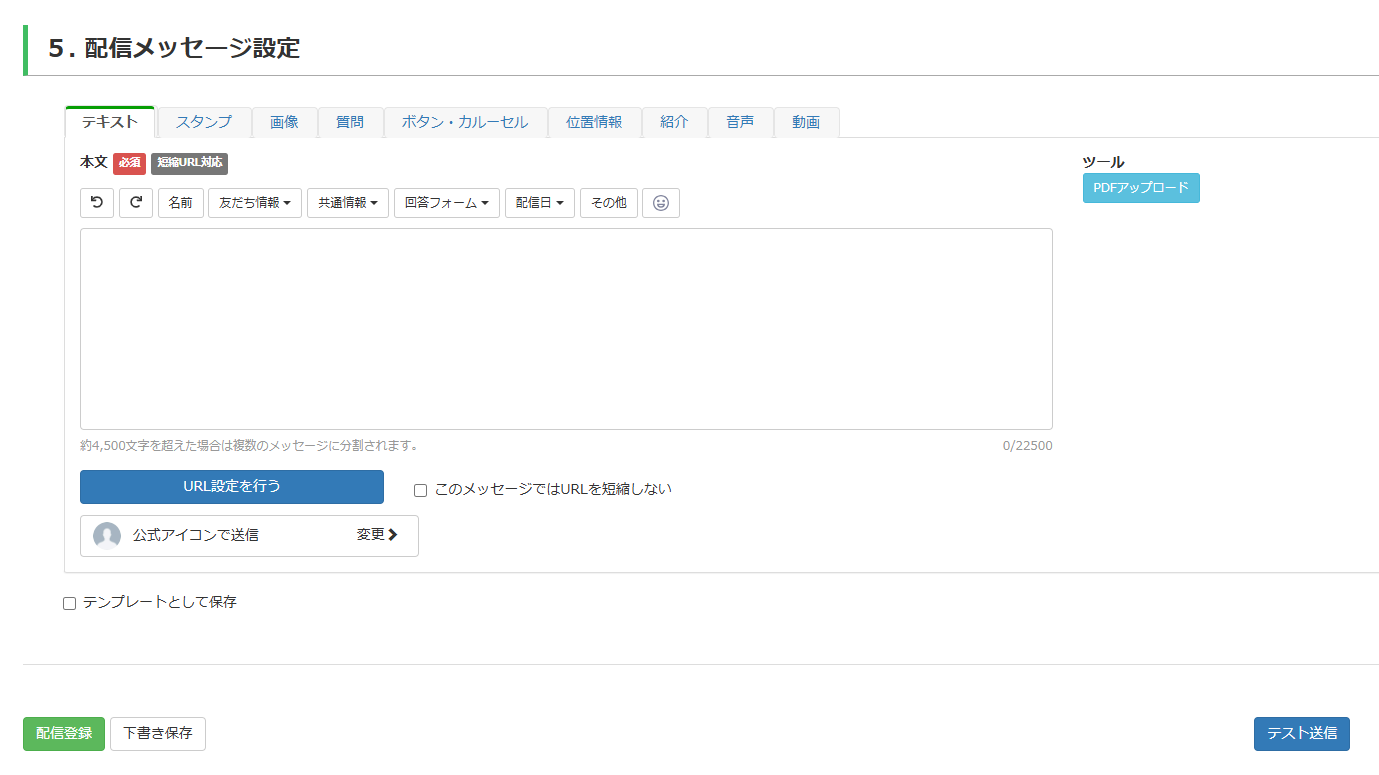The image size is (1379, 775).
Task: Open the emoji picker smiley icon
Action: [x=661, y=203]
